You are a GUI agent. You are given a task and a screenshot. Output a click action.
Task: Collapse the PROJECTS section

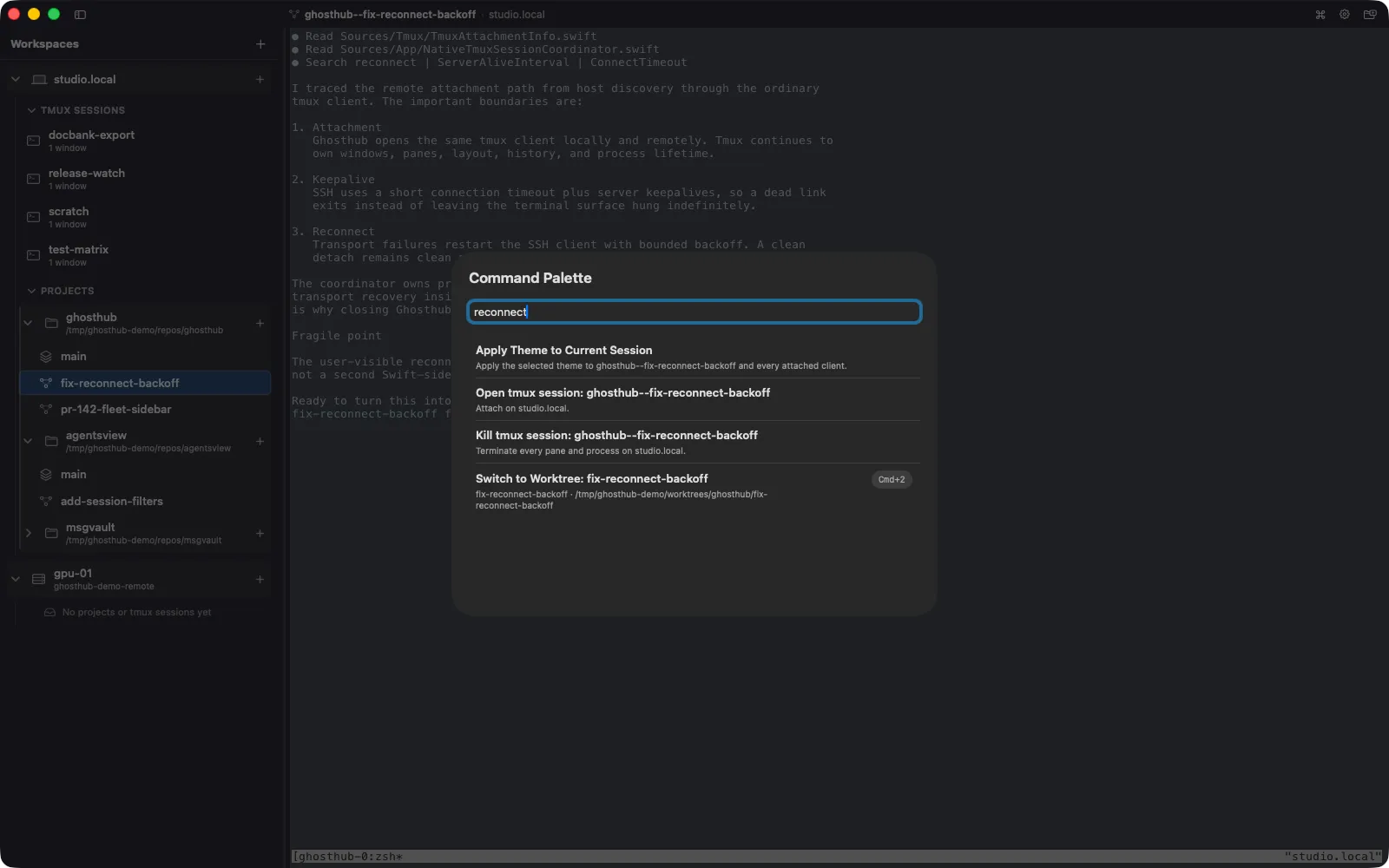coord(31,291)
